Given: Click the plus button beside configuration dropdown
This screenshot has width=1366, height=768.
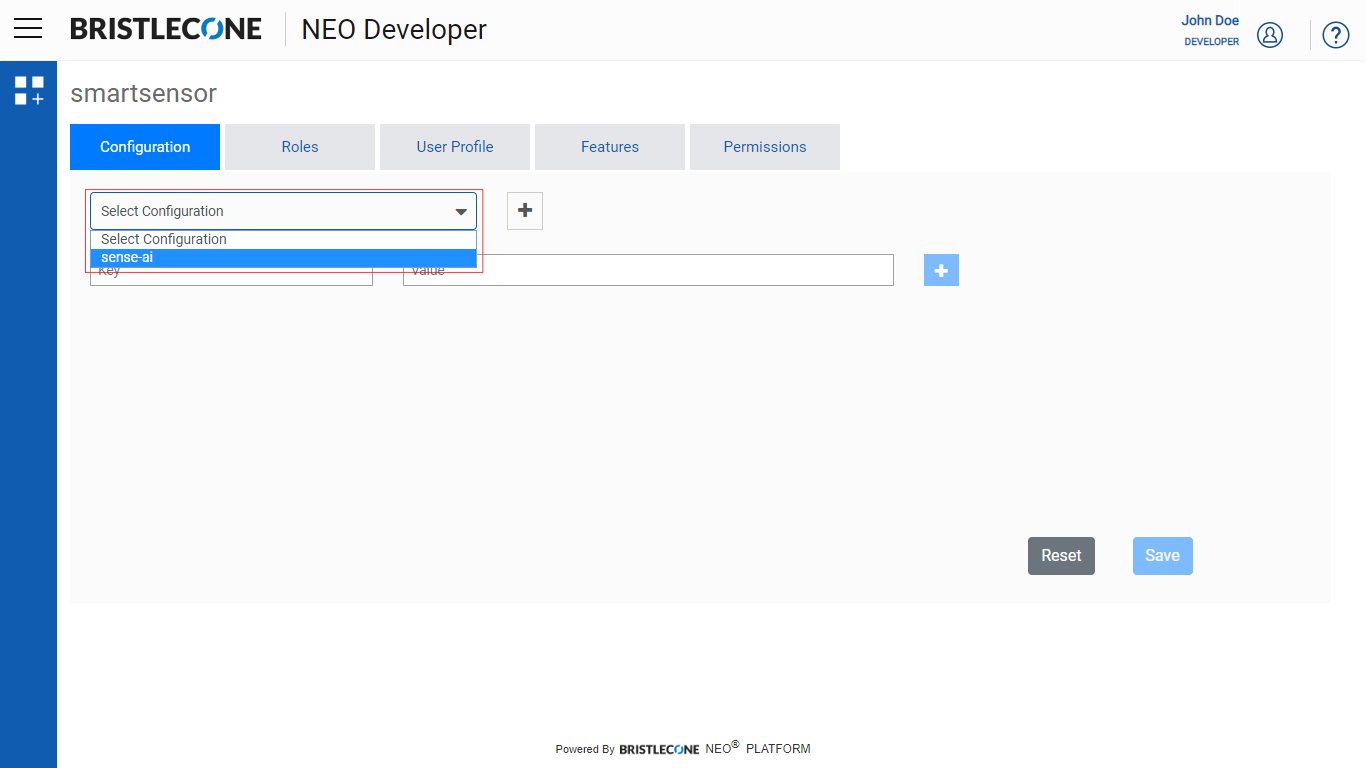Looking at the screenshot, I should pos(525,211).
